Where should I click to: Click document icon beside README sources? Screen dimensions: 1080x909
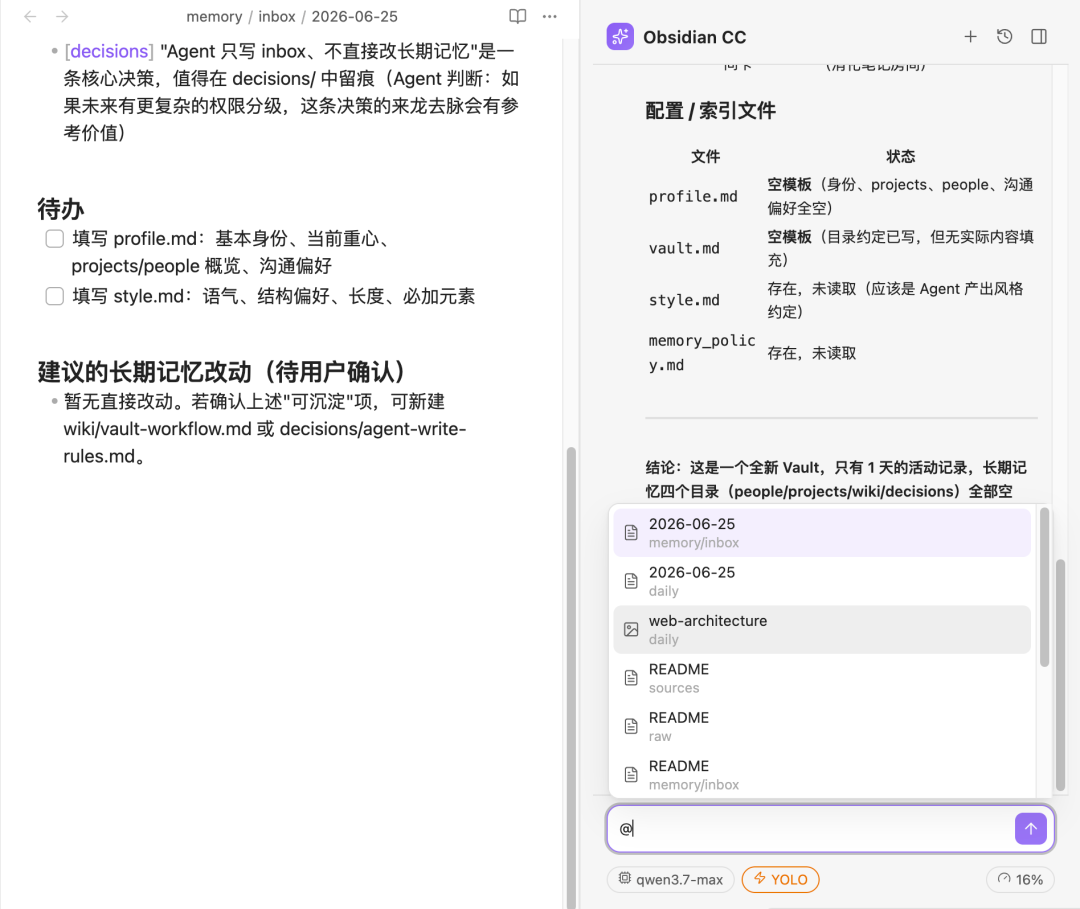pos(631,678)
